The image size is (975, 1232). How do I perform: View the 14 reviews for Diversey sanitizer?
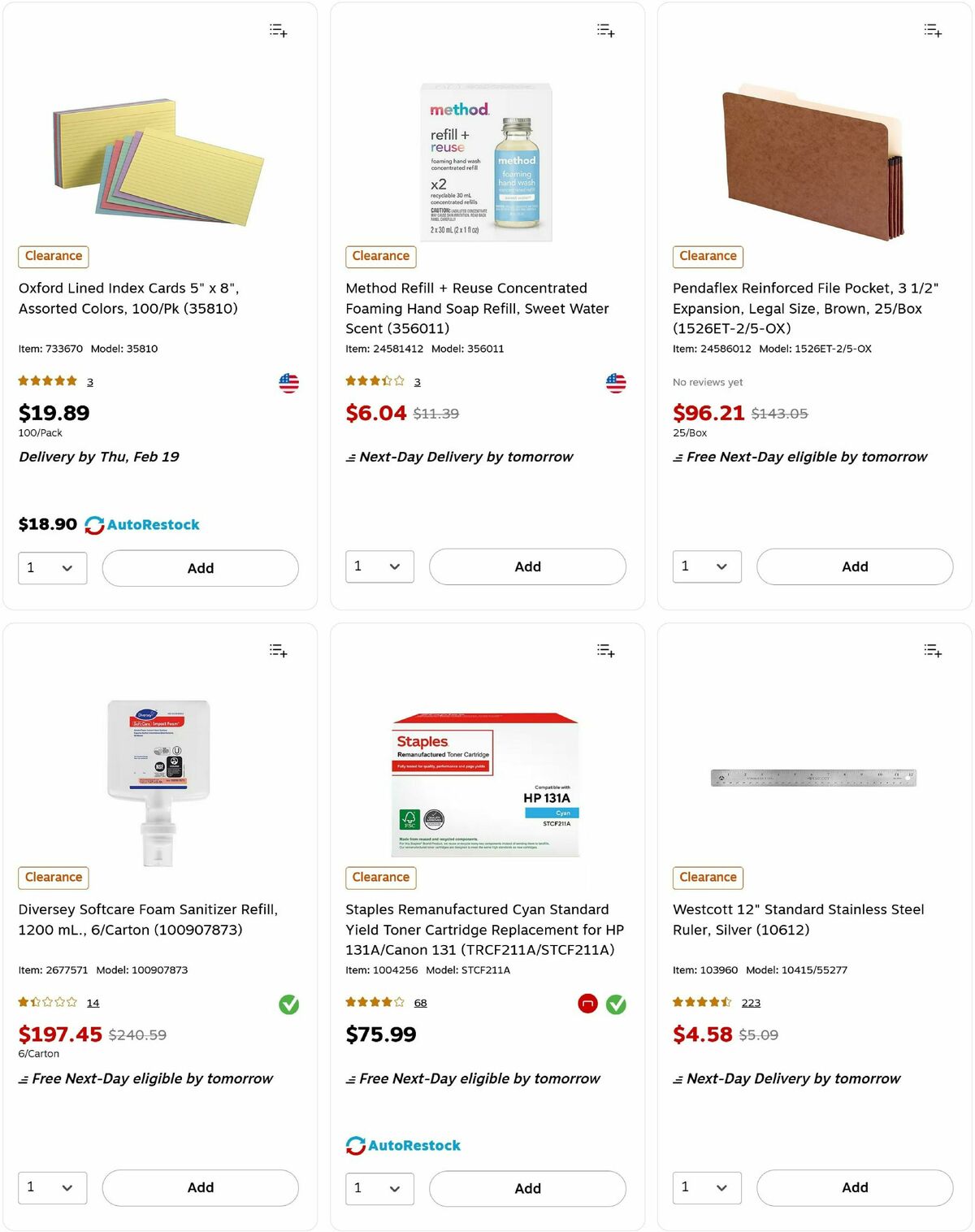pos(93,1003)
